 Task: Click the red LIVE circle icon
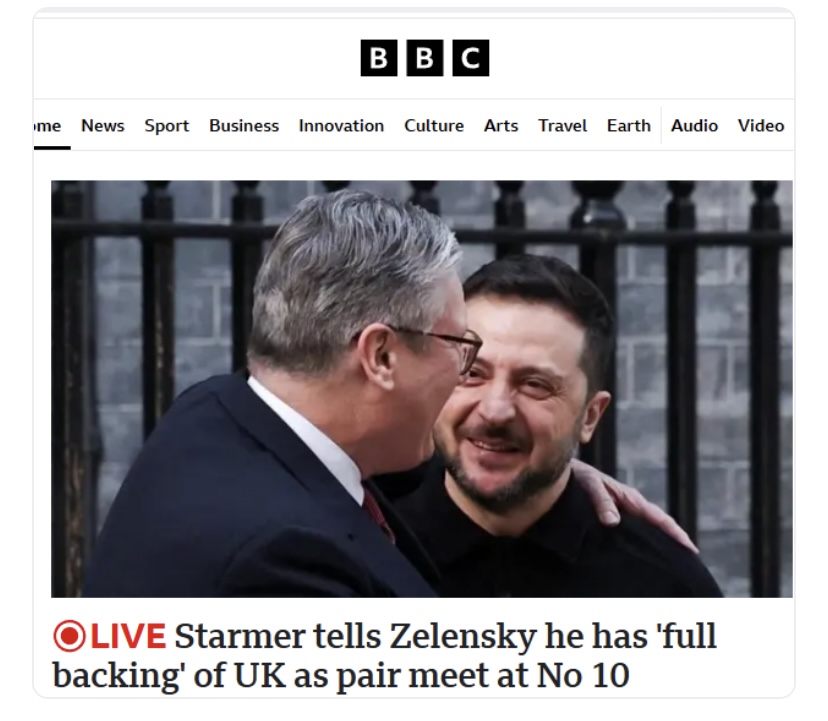tap(69, 636)
